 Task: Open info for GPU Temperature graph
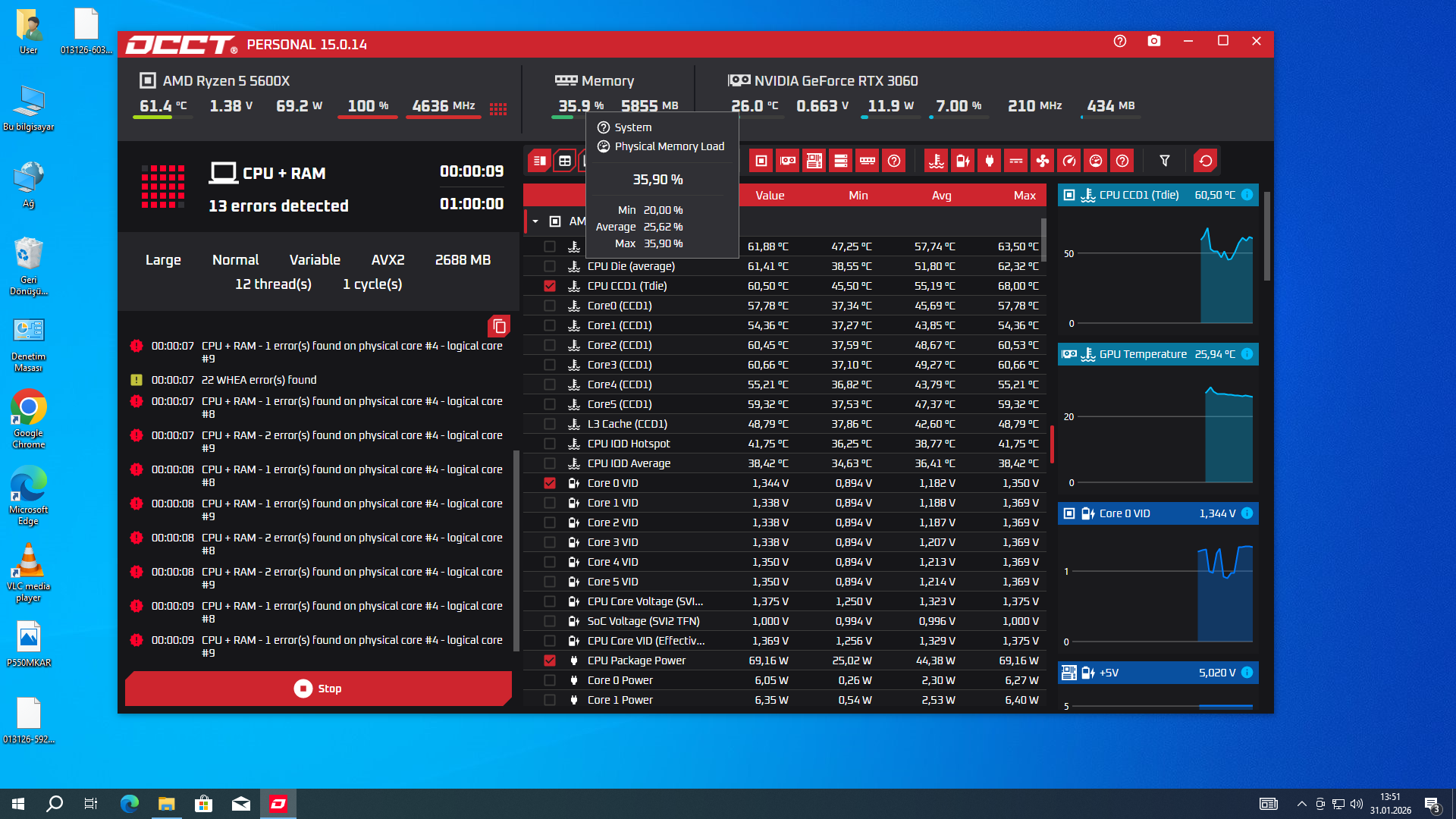point(1247,354)
